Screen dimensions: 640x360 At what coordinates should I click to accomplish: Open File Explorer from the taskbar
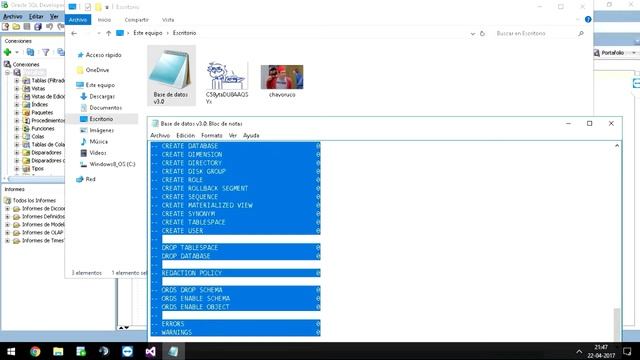point(58,351)
